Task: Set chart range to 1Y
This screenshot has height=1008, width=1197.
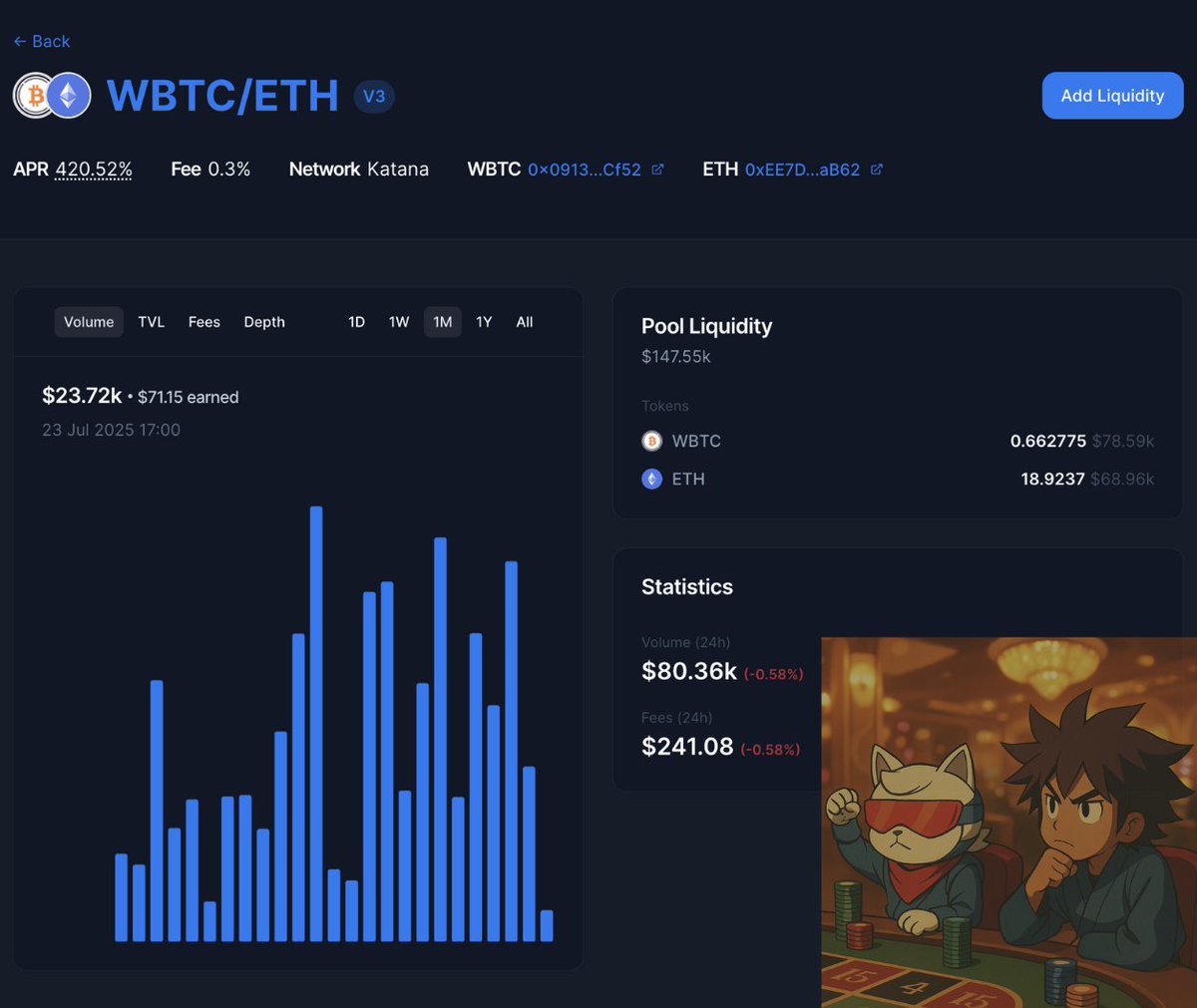Action: pos(484,322)
